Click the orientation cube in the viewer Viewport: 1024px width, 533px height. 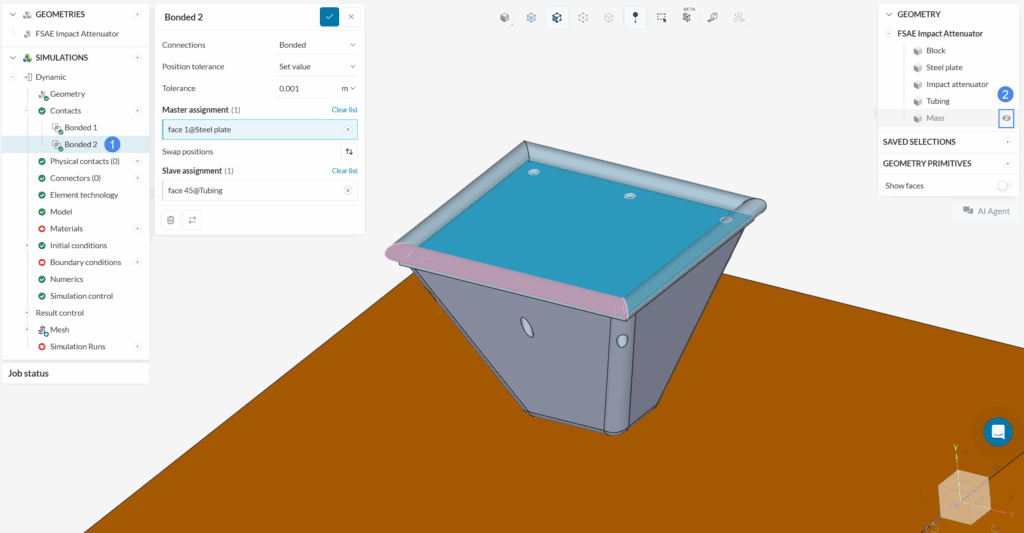pyautogui.click(x=964, y=496)
